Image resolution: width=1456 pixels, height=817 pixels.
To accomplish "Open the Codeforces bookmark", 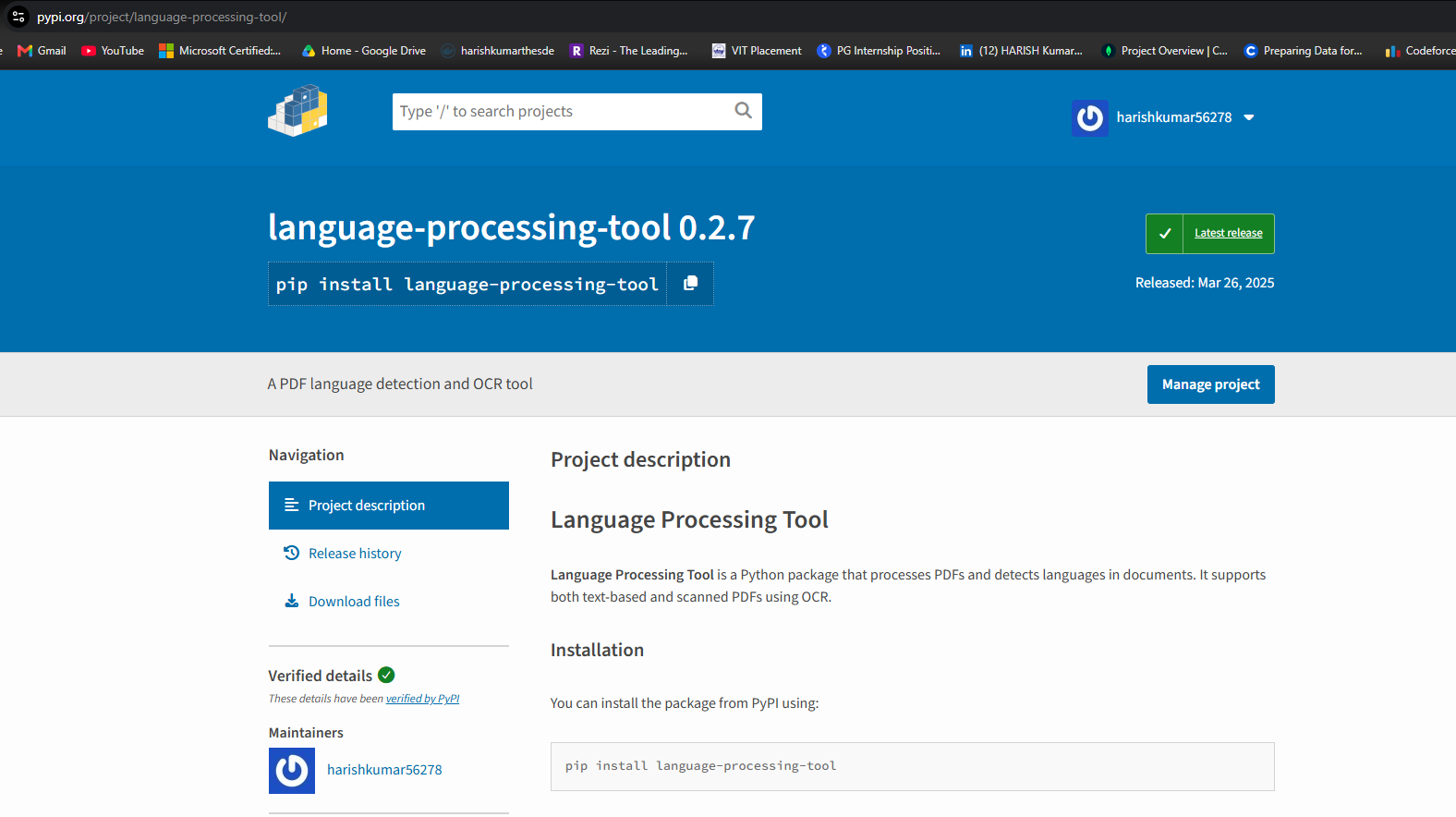I will [x=1421, y=51].
